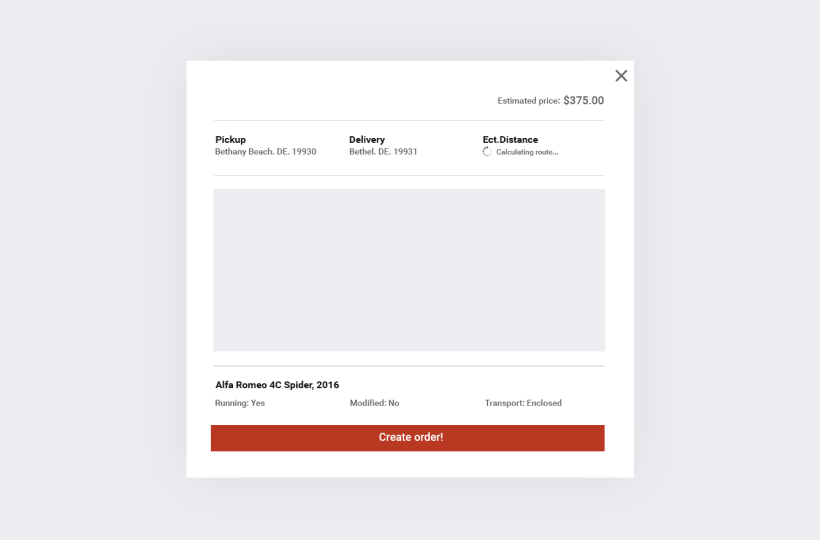Image resolution: width=820 pixels, height=540 pixels.
Task: Click the dimmed backdrop outside the dialog
Action: point(90,270)
